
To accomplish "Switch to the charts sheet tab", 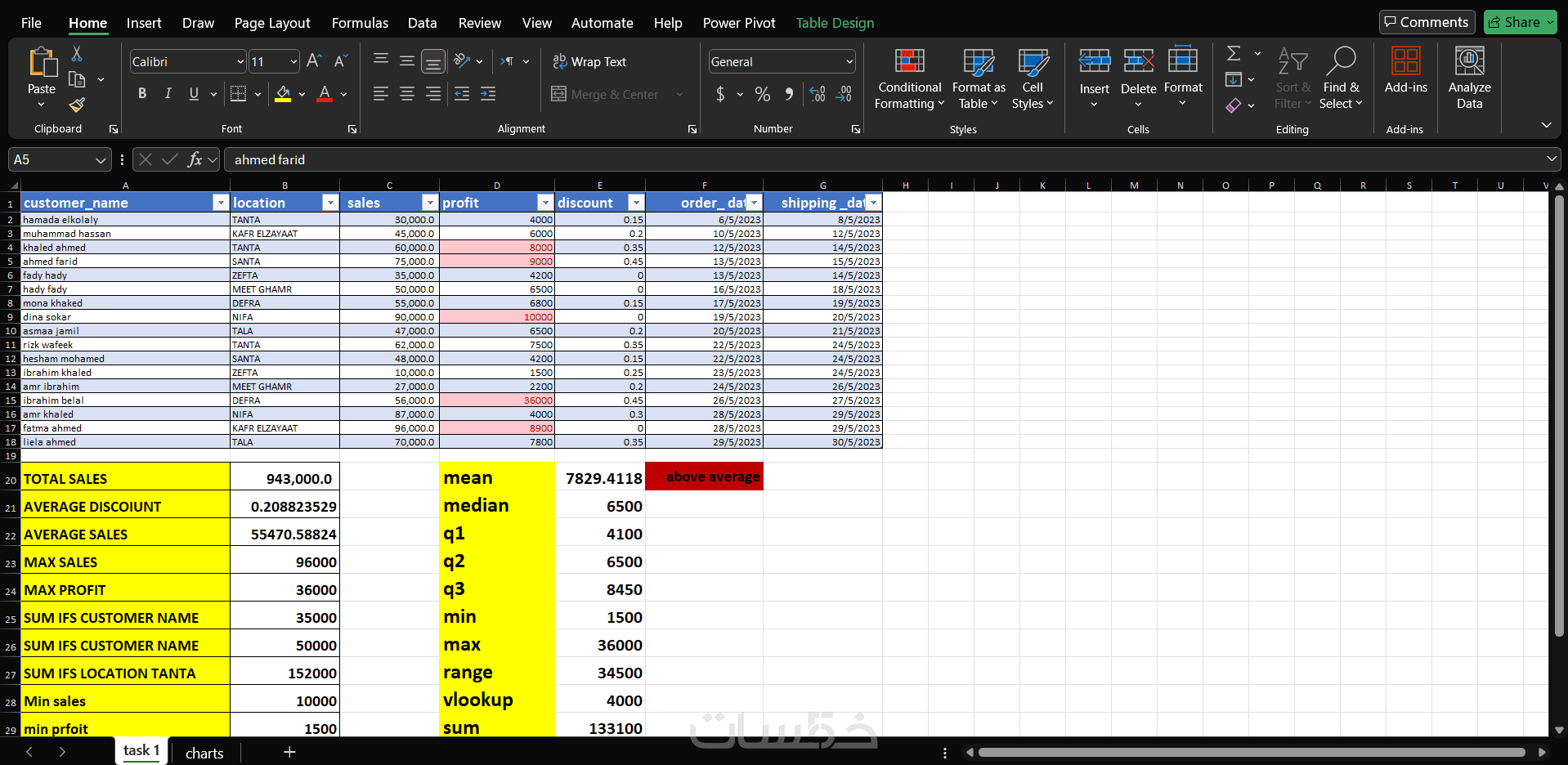I will (204, 753).
